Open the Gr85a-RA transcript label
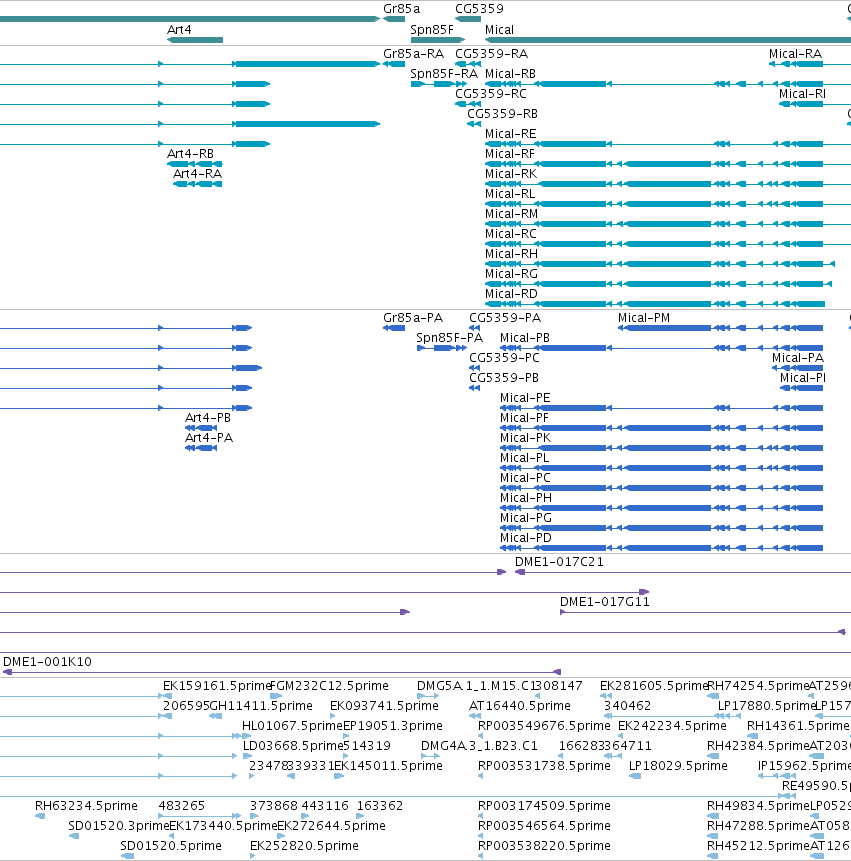Image resolution: width=851 pixels, height=861 pixels. (413, 54)
